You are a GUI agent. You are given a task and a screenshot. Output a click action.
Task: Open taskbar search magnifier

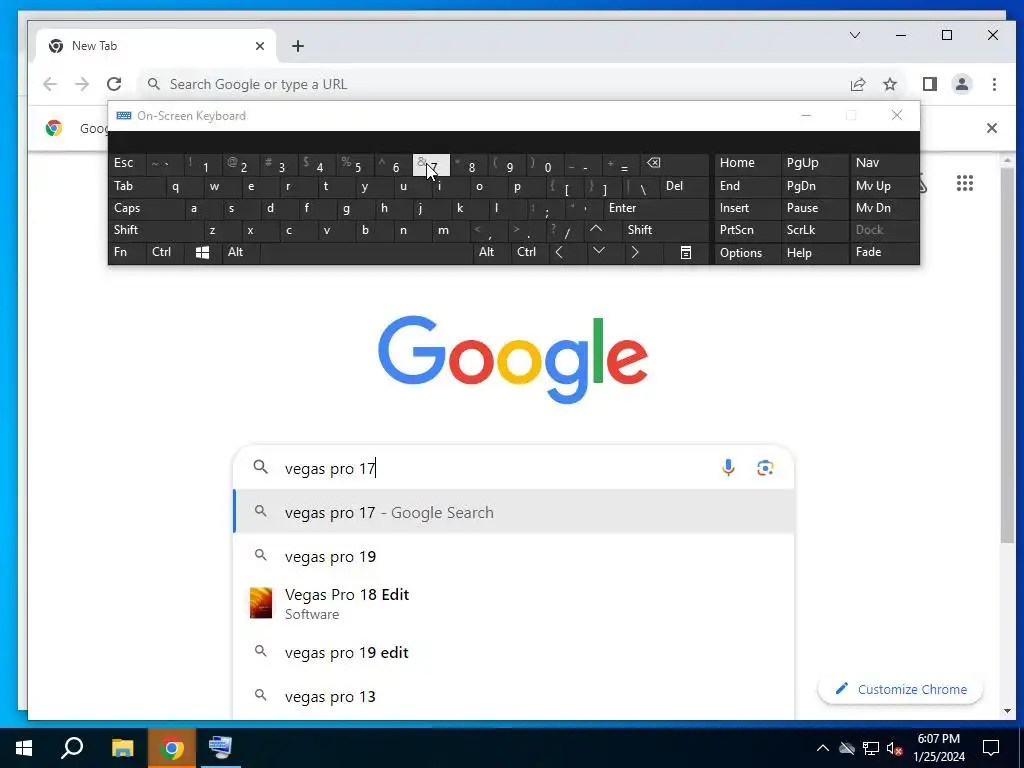click(x=72, y=748)
